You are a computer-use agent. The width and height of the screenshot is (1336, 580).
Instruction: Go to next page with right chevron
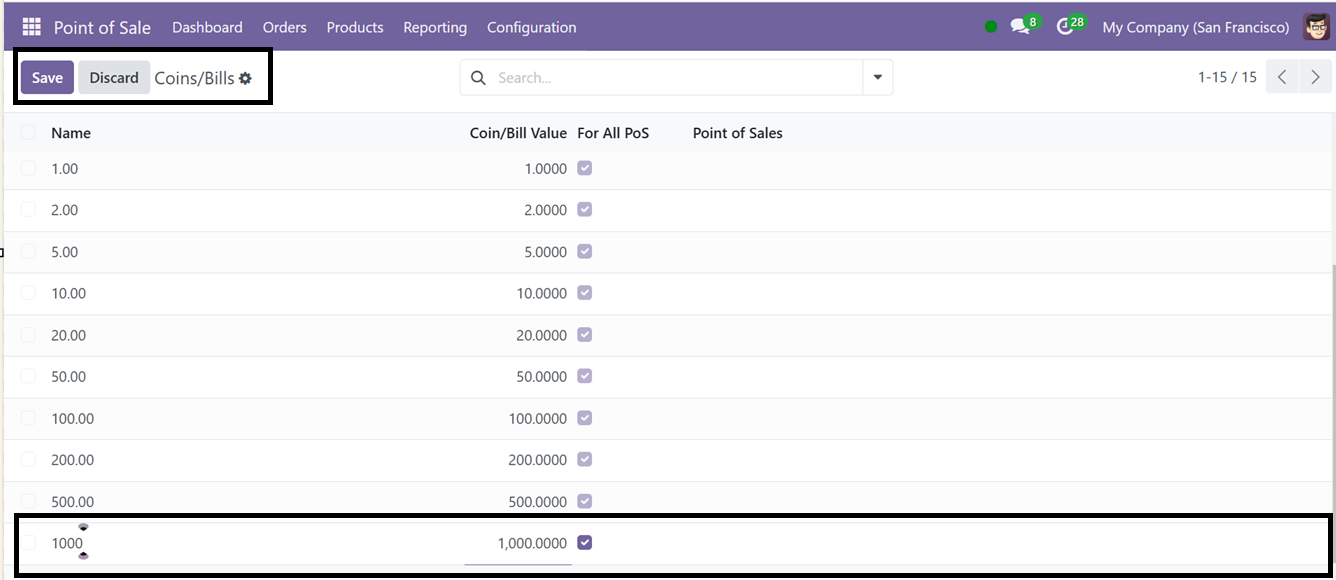click(1315, 77)
